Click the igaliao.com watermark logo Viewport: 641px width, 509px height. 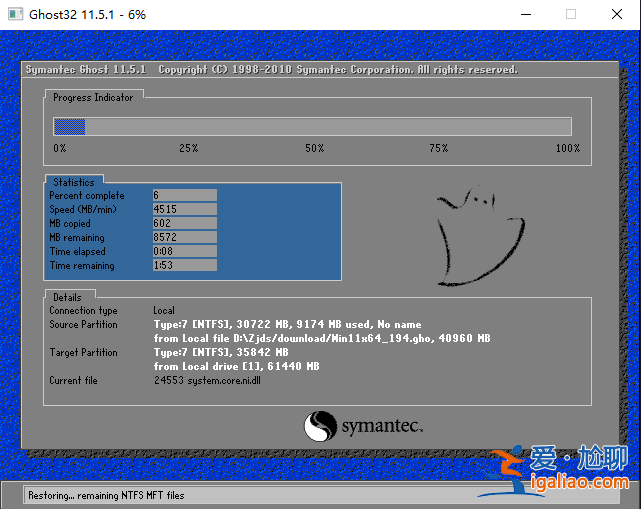[558, 472]
